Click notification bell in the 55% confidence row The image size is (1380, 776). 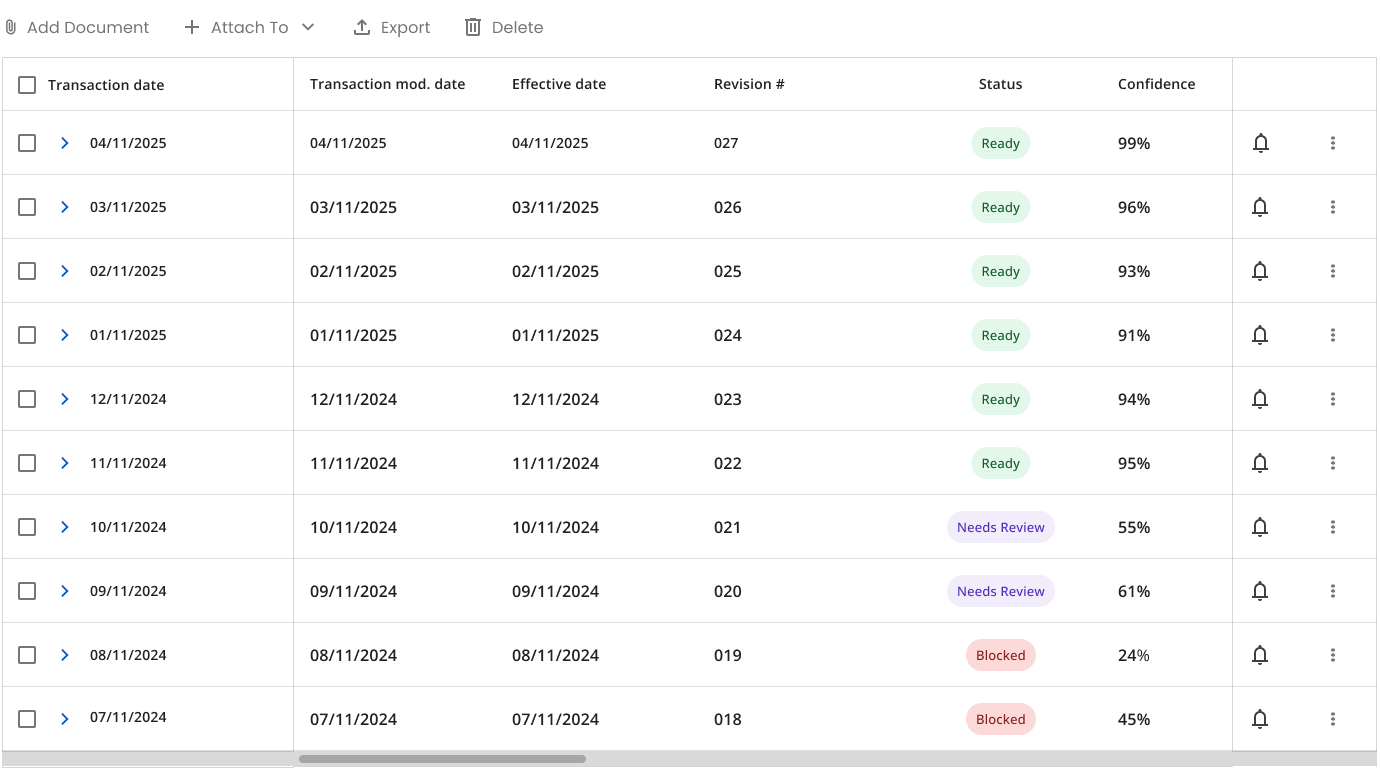(x=1261, y=527)
